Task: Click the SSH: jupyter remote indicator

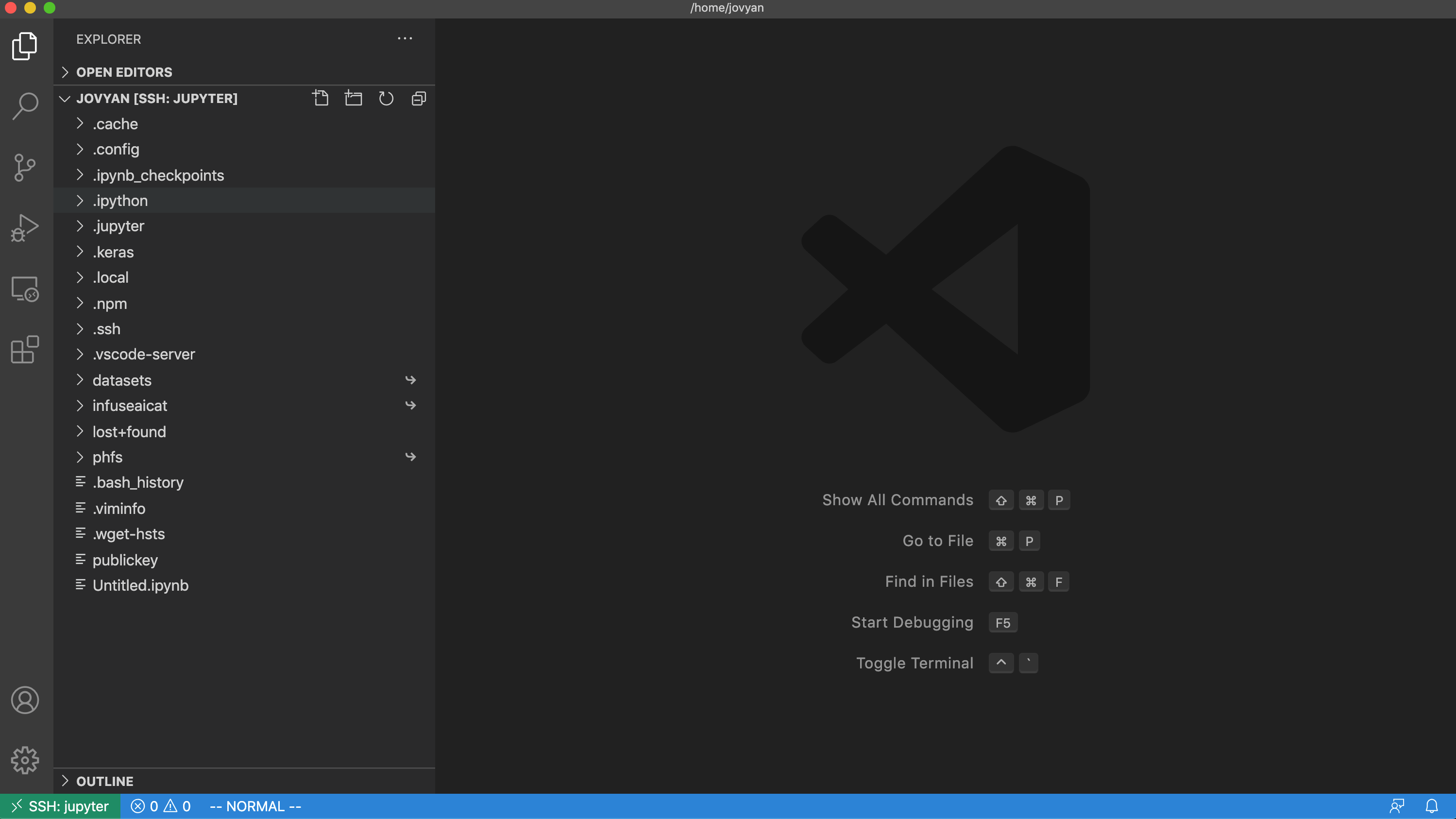Action: [60, 806]
